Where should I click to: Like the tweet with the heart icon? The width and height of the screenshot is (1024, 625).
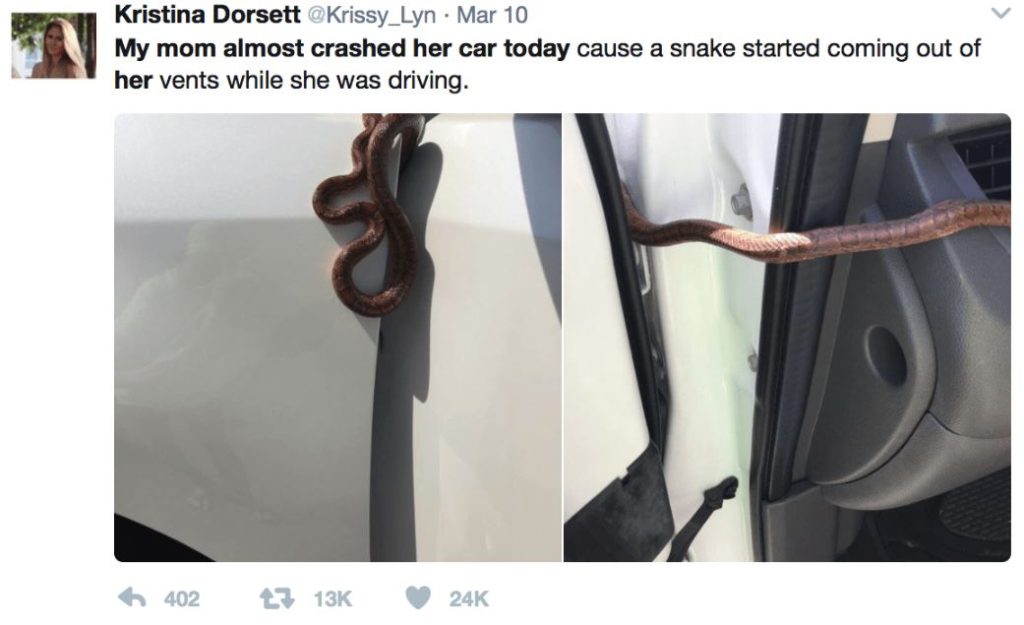coord(418,598)
